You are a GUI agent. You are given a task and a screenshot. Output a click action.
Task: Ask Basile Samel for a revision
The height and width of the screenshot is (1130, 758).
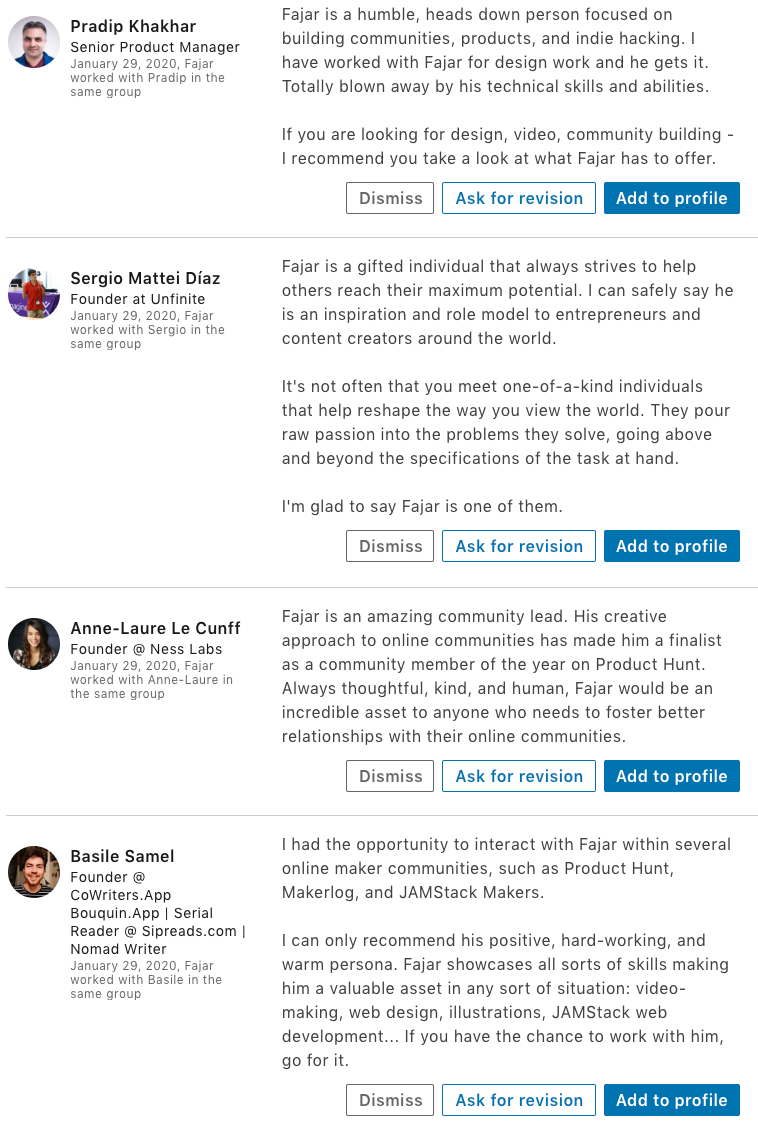(519, 1100)
